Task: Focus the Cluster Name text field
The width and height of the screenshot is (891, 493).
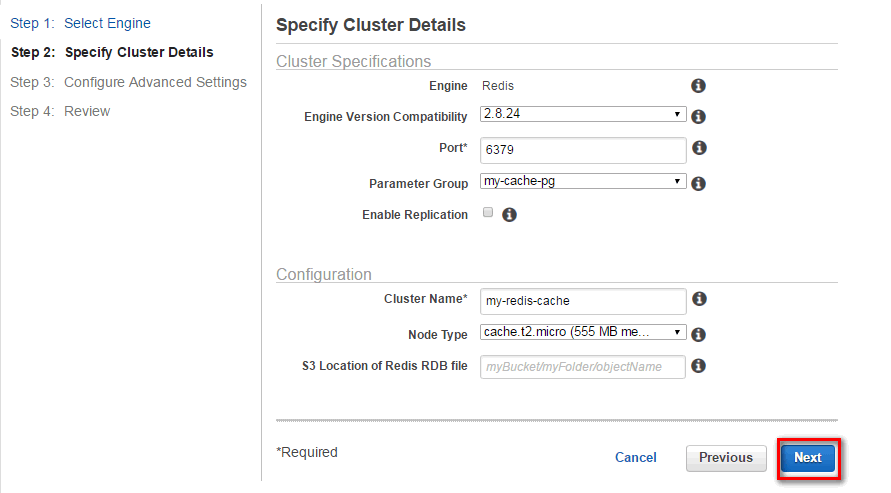Action: [583, 301]
